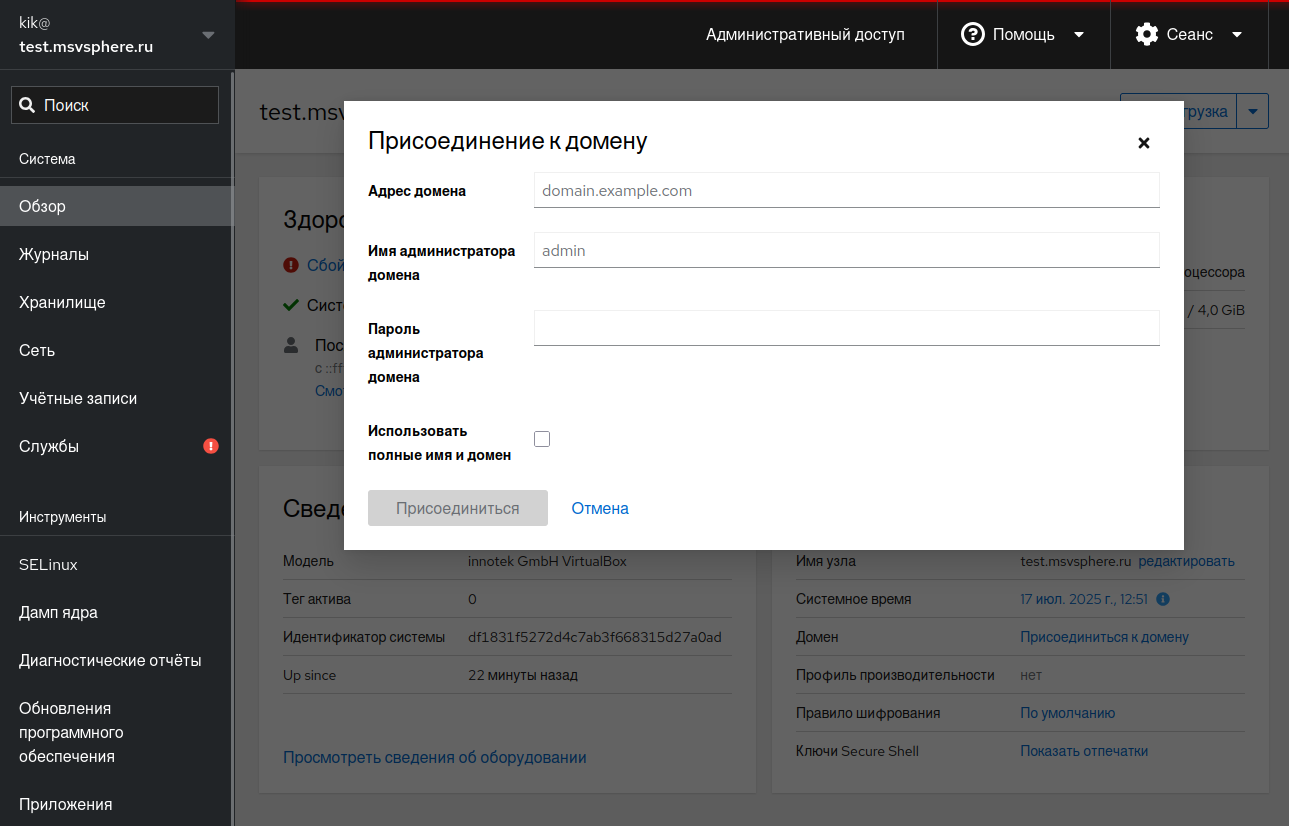The width and height of the screenshot is (1289, 826).
Task: Expand the host selector dropdown arrow
Action: click(208, 35)
